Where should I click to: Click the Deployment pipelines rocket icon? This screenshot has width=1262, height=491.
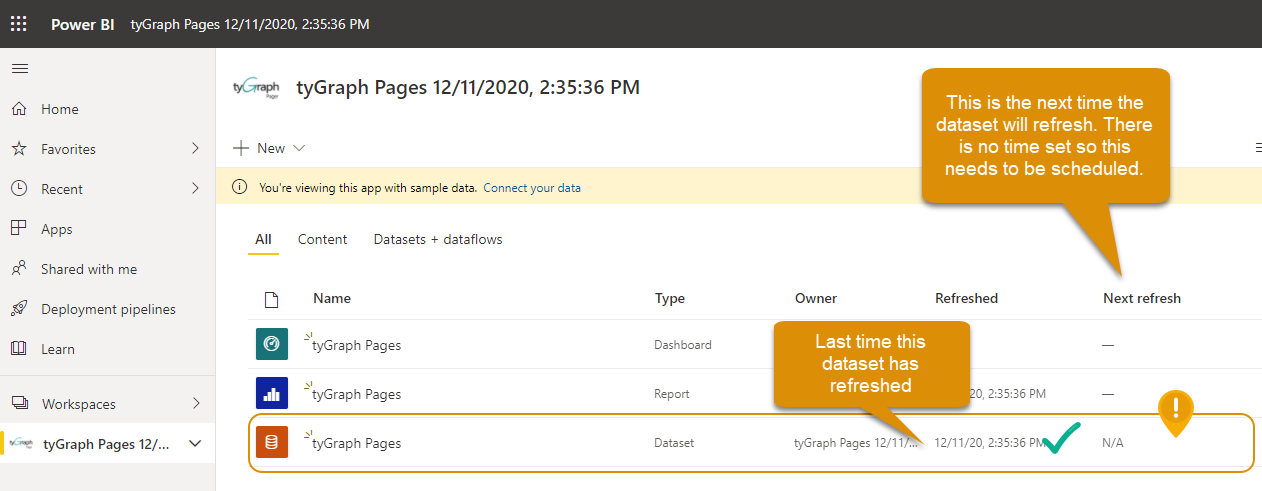tap(19, 309)
